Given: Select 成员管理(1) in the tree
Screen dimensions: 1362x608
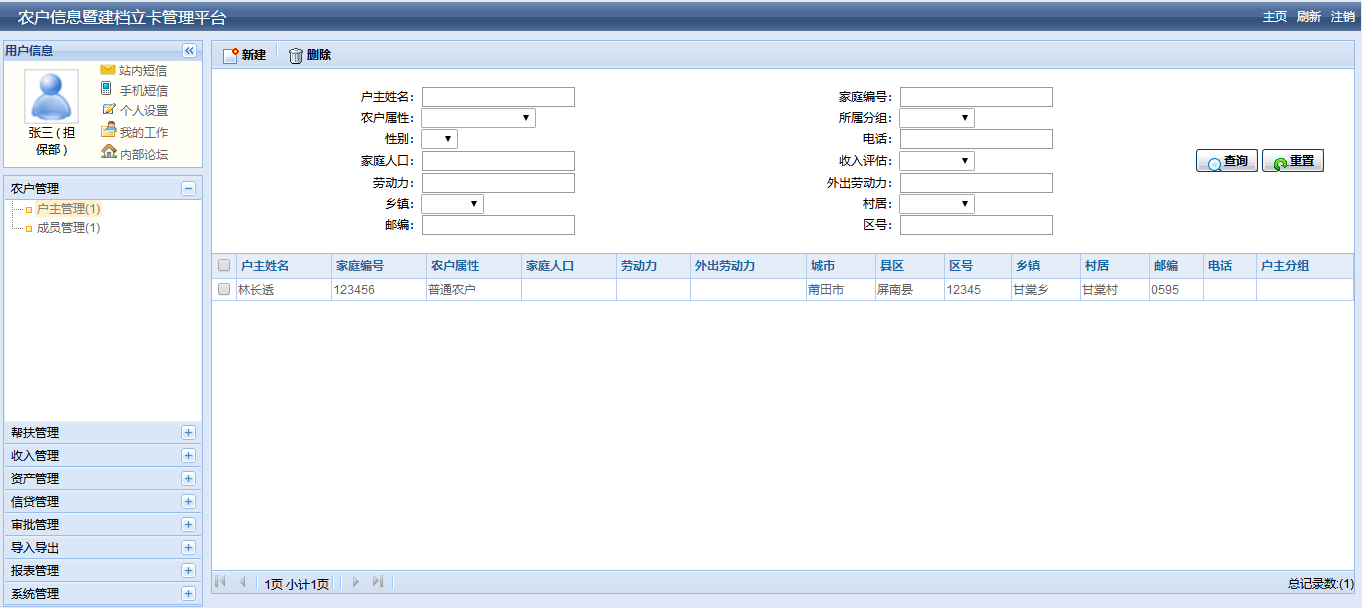Looking at the screenshot, I should (68, 228).
